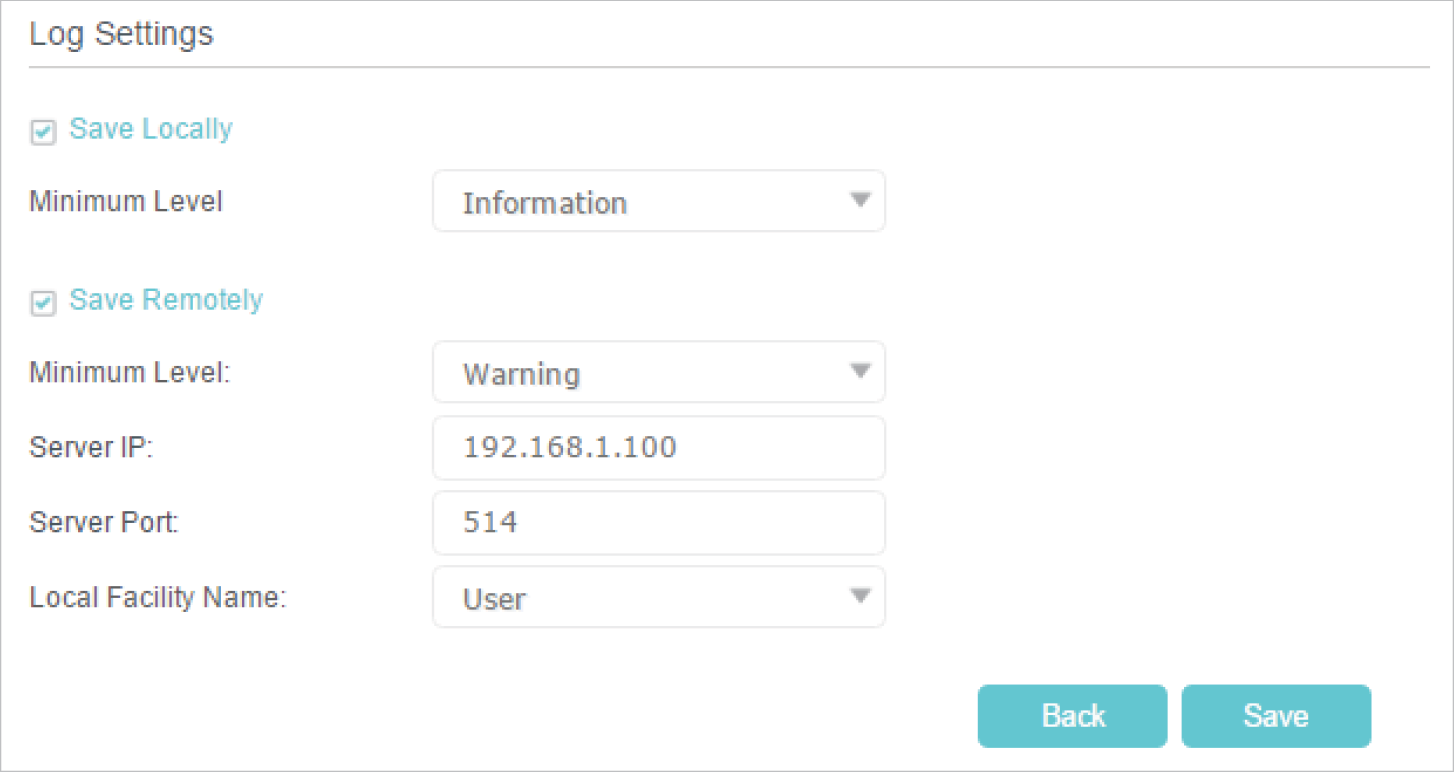Open the remote Minimum Level Warning dropdown
The image size is (1454, 772).
(x=658, y=373)
